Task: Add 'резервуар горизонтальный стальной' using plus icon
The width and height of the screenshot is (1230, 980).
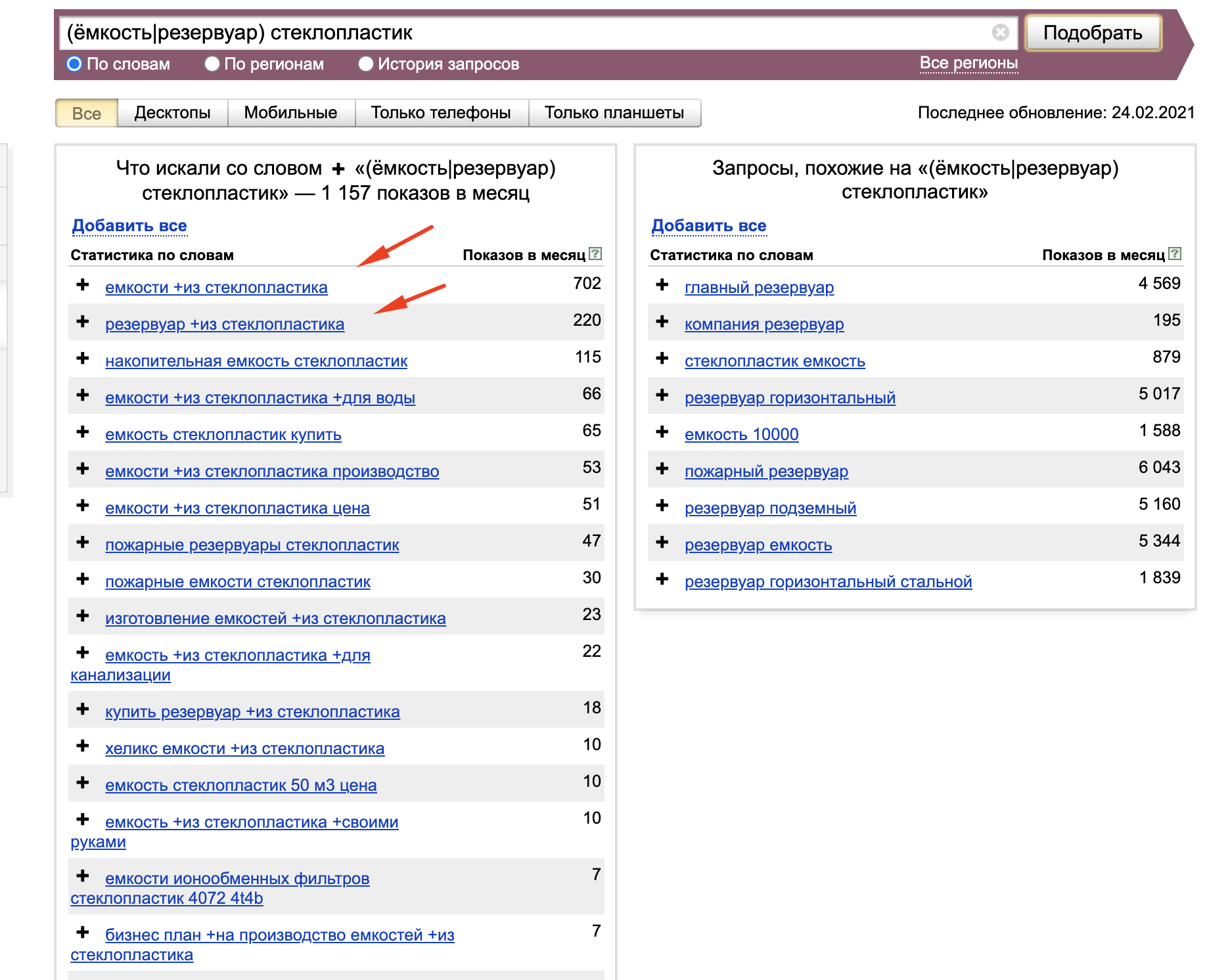Action: coord(662,579)
